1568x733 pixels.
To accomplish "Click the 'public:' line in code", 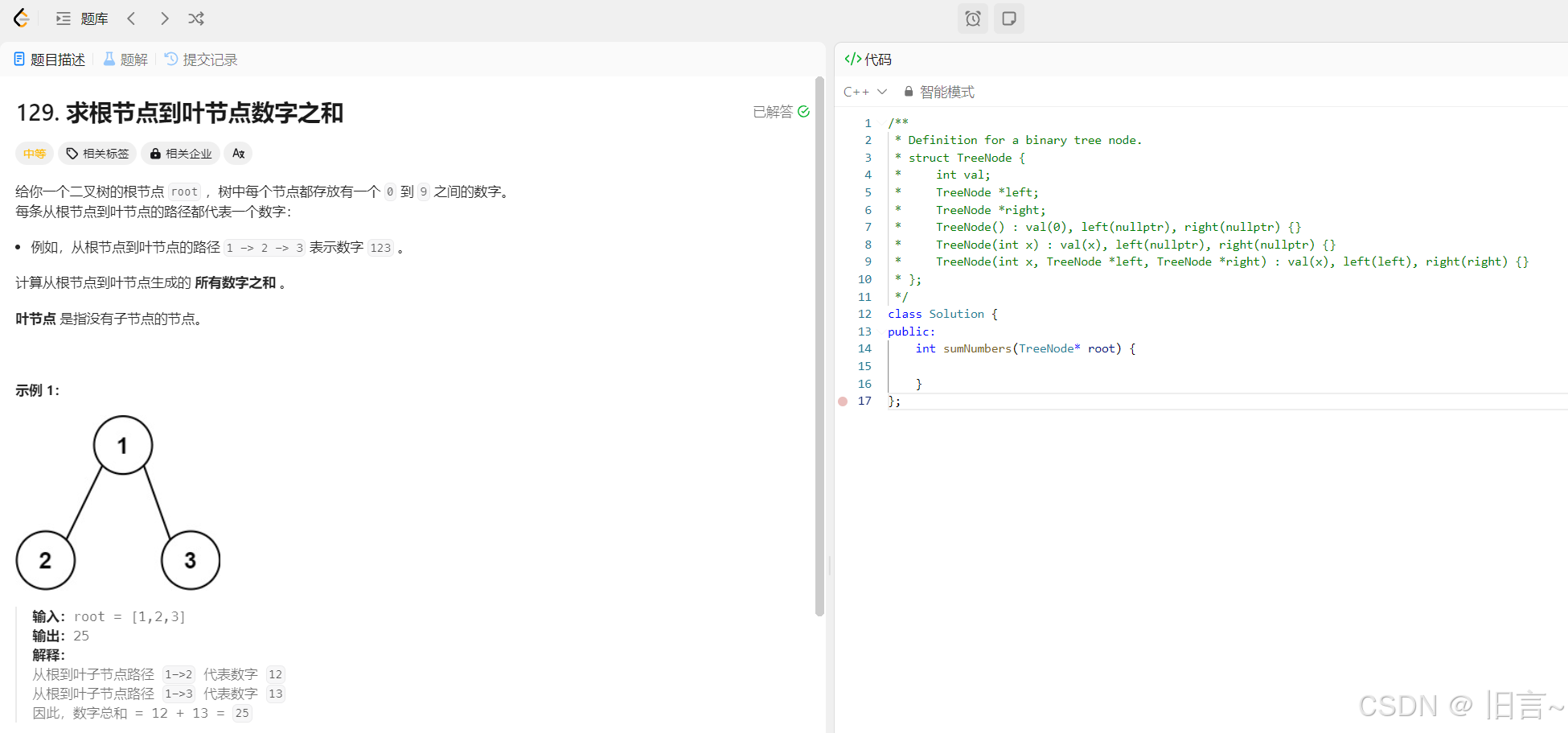I will 911,331.
